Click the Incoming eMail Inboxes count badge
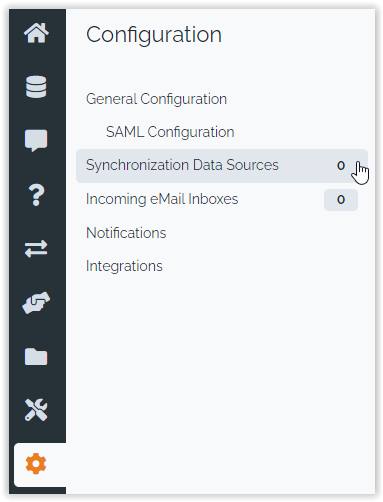This screenshot has width=383, height=502. coord(341,200)
